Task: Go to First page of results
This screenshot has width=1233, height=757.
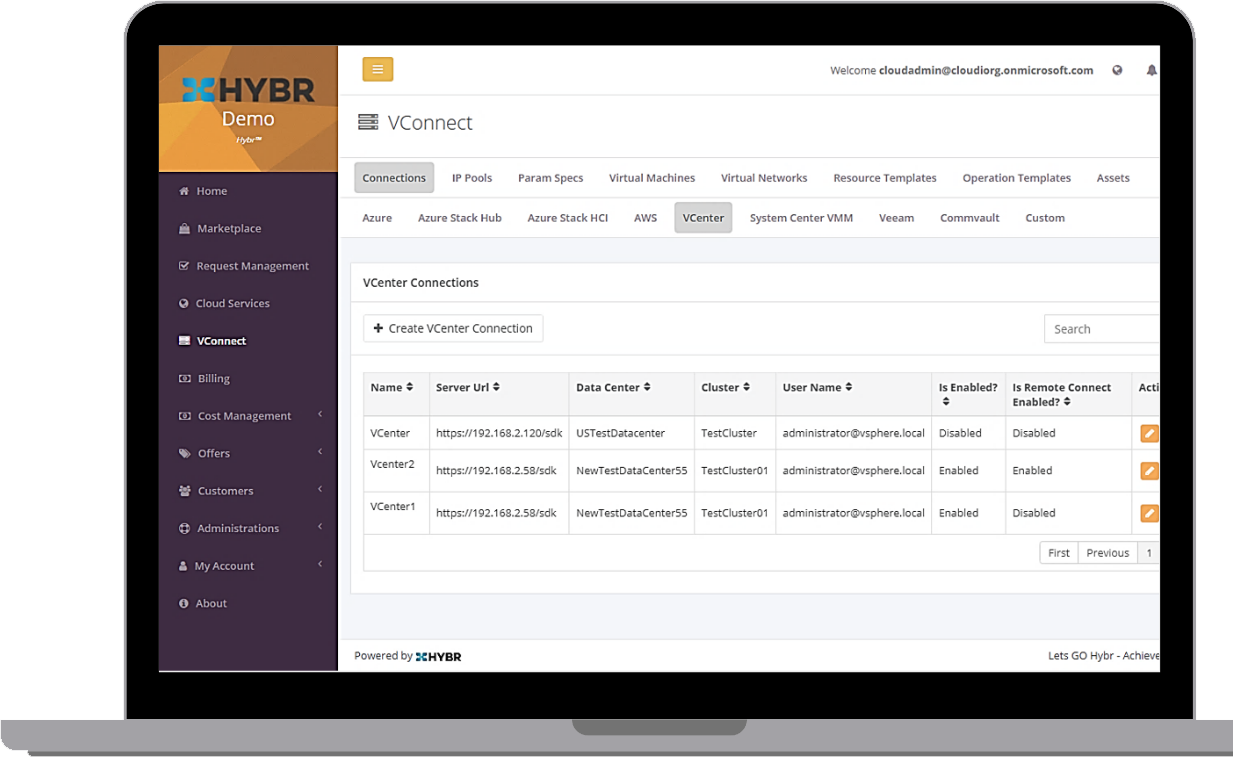Action: click(x=1059, y=553)
